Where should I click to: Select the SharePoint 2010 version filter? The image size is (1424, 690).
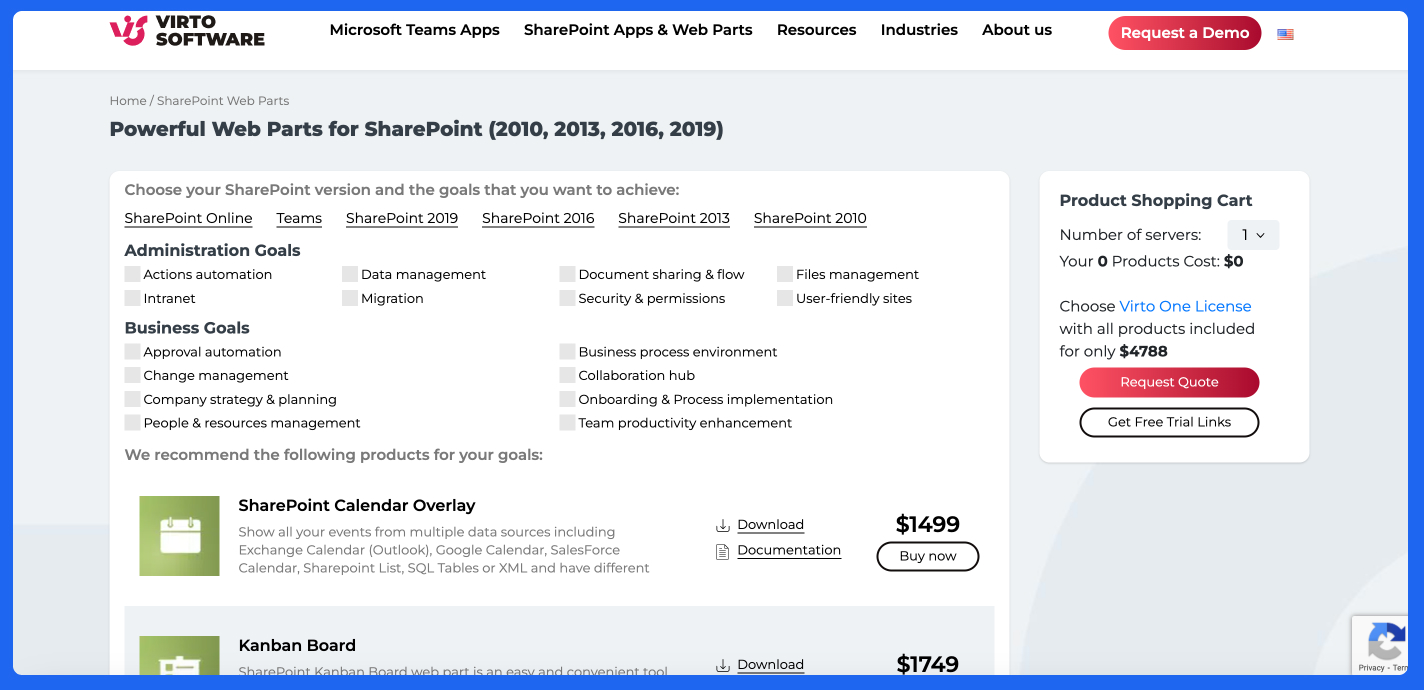810,219
